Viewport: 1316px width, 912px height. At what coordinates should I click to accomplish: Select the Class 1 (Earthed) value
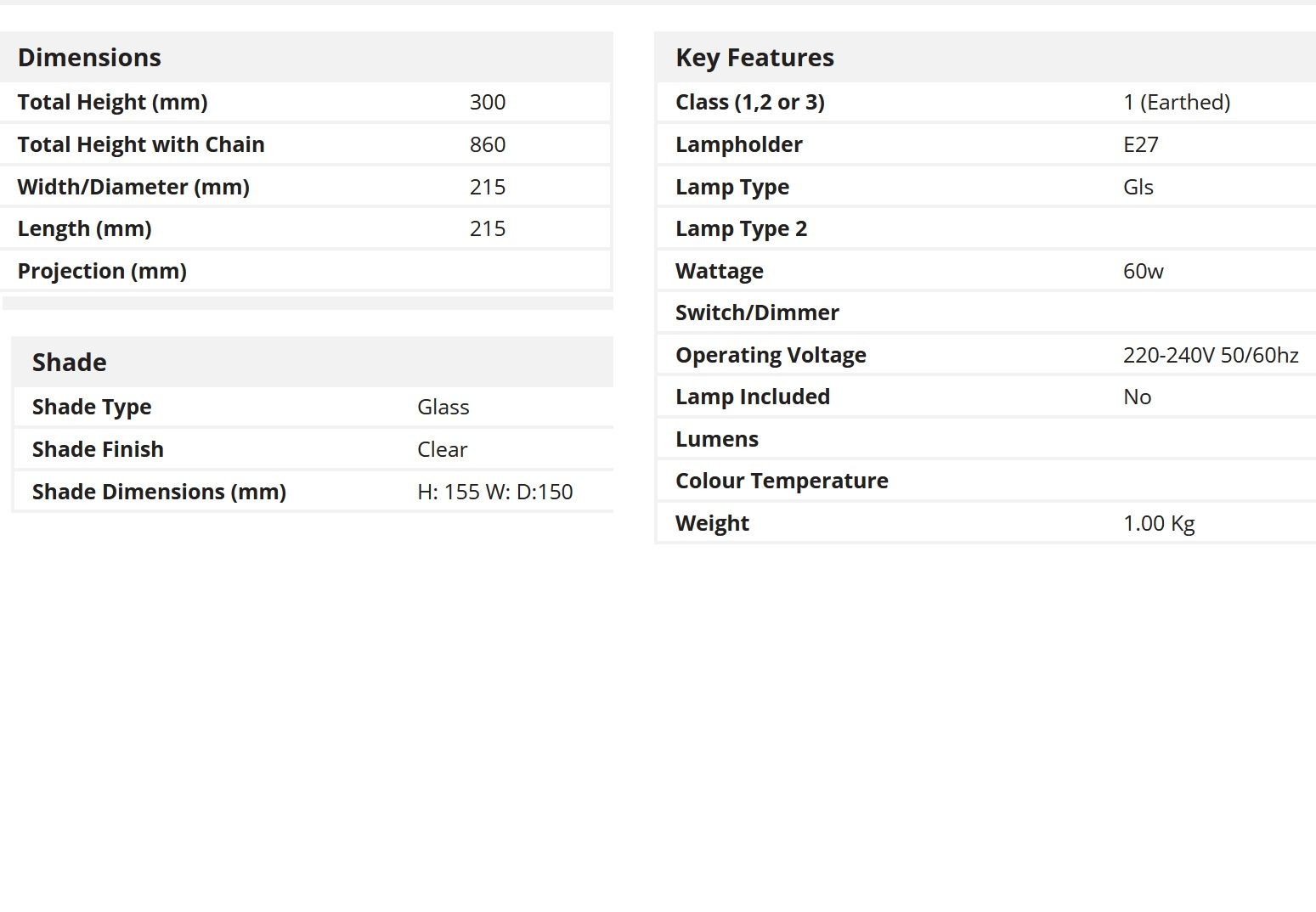click(x=1177, y=102)
